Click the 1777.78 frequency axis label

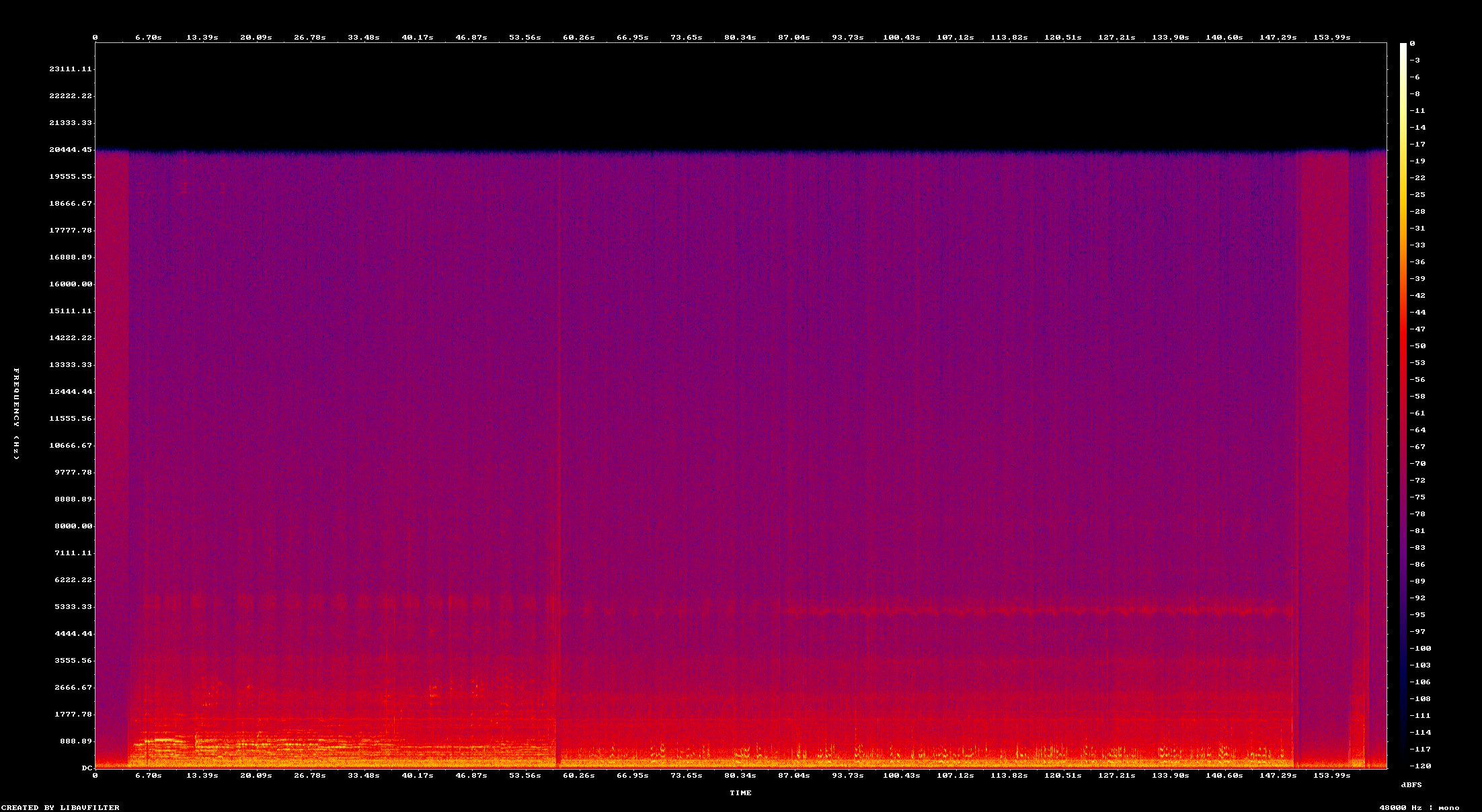click(x=73, y=715)
